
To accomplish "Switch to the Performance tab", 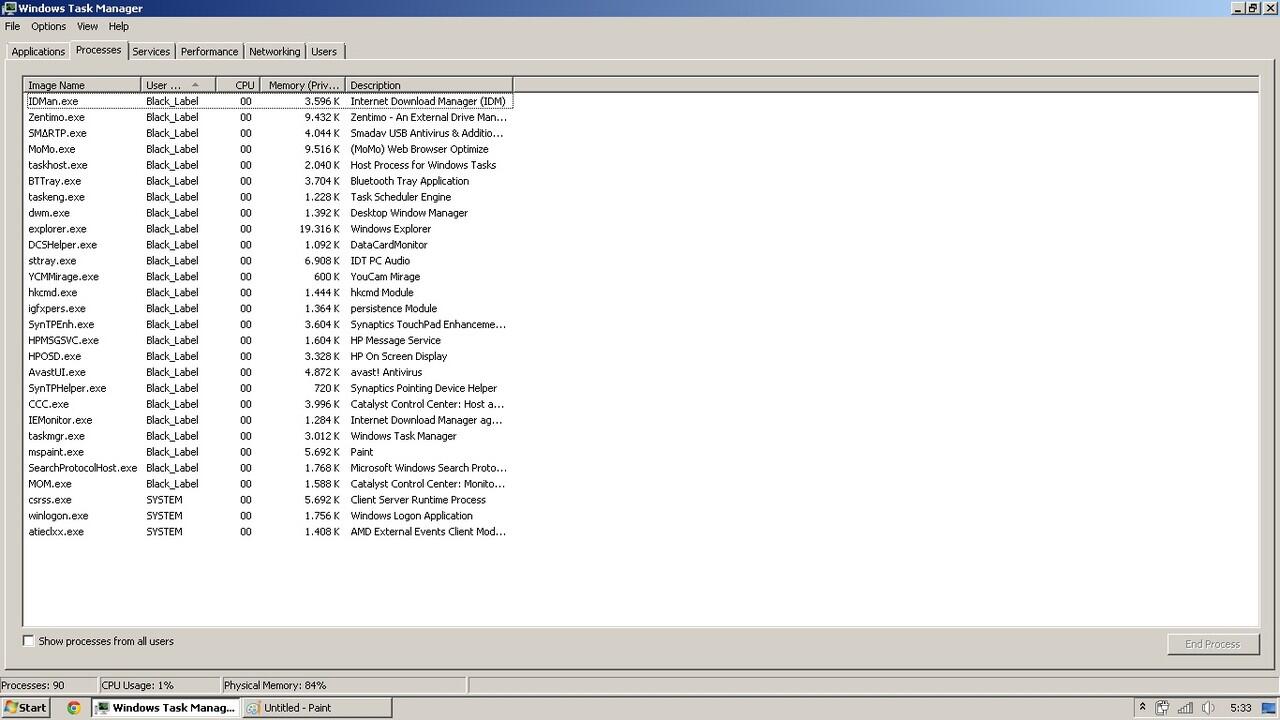I will pos(210,51).
